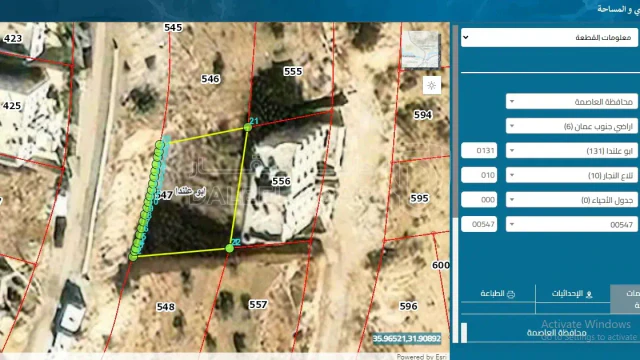Select vertex marker 21 on parcel
Viewport: 640px width, 360px height.
click(x=247, y=127)
